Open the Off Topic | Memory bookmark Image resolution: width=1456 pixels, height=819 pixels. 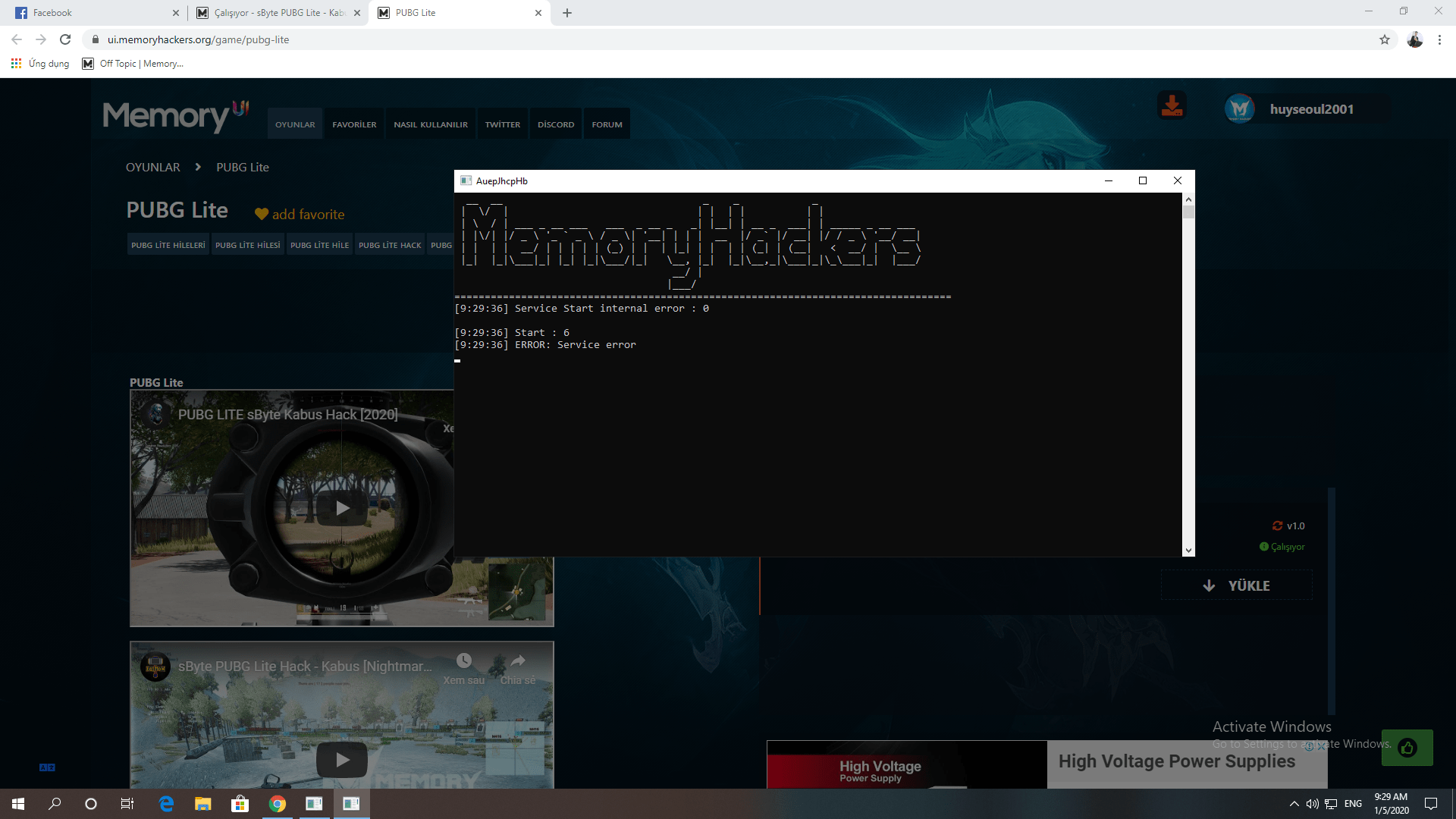click(133, 64)
